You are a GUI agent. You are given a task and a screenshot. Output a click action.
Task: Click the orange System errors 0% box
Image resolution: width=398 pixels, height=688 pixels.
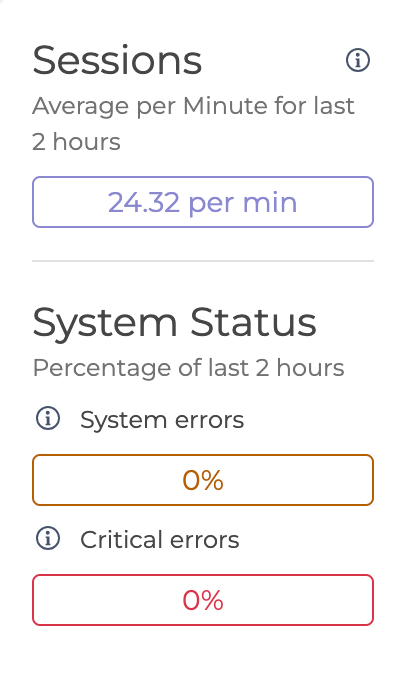(203, 480)
